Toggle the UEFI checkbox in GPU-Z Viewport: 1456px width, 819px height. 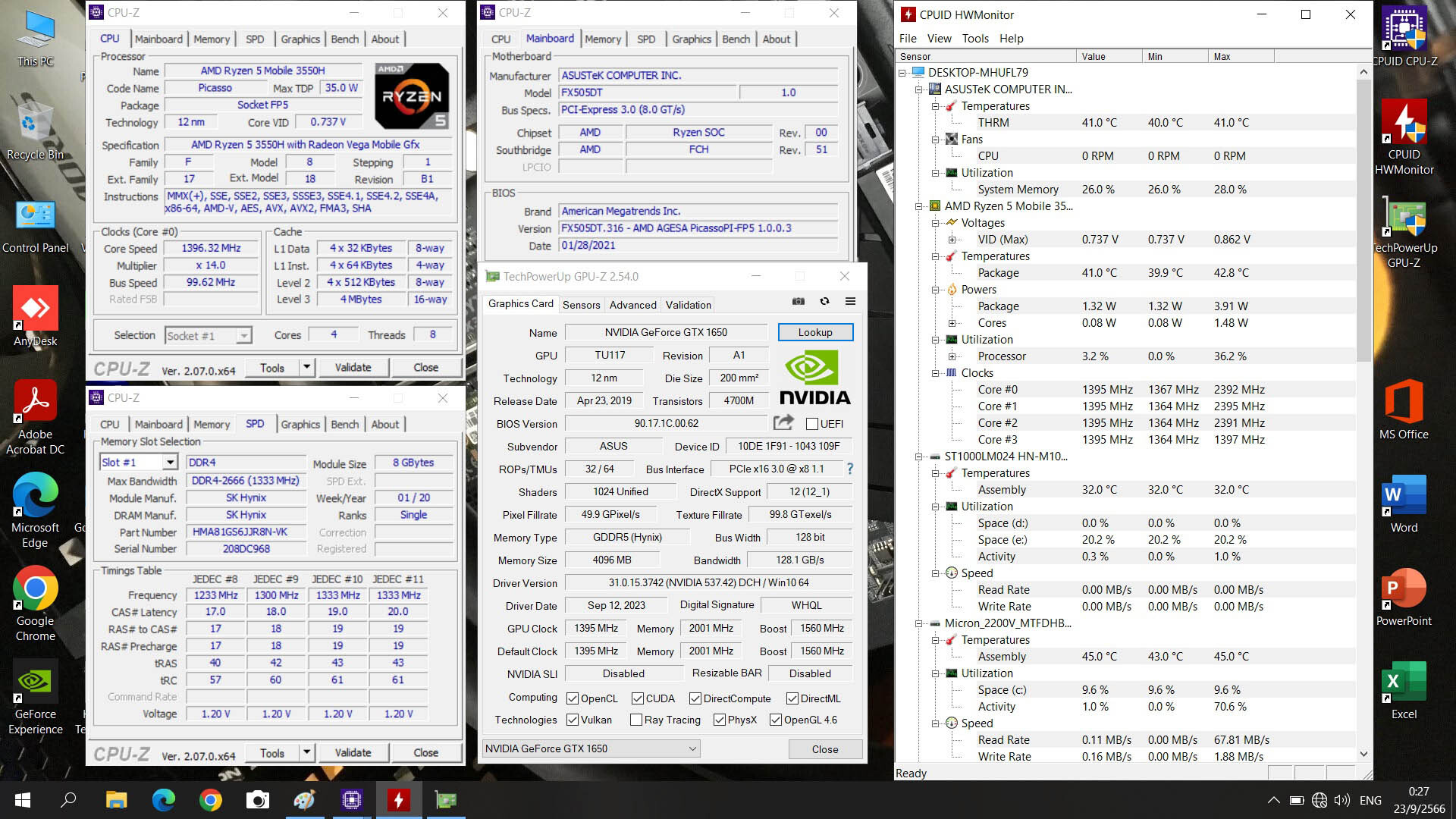[x=812, y=424]
